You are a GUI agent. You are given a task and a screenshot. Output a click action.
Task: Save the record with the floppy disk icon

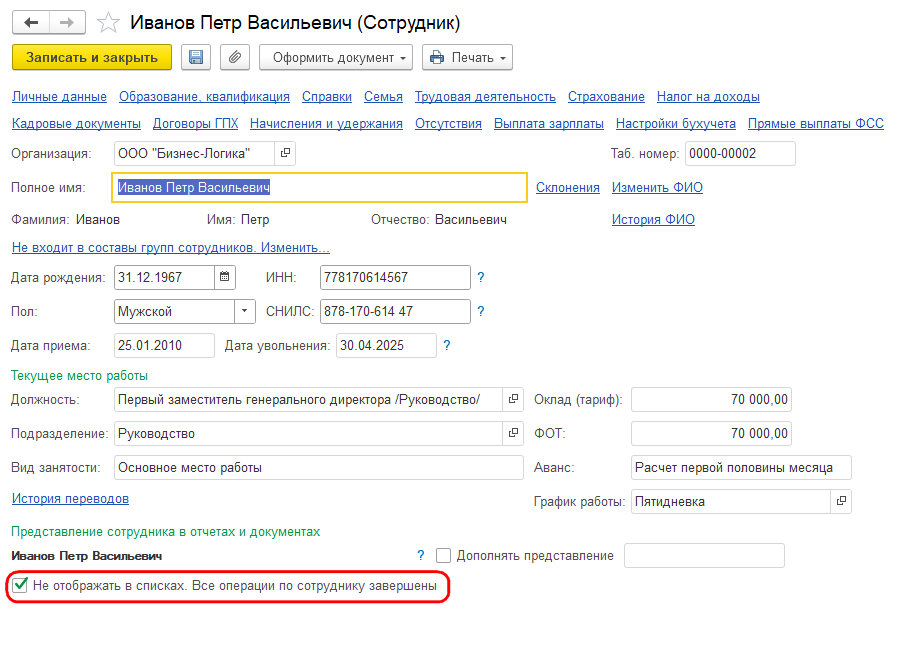coord(196,57)
